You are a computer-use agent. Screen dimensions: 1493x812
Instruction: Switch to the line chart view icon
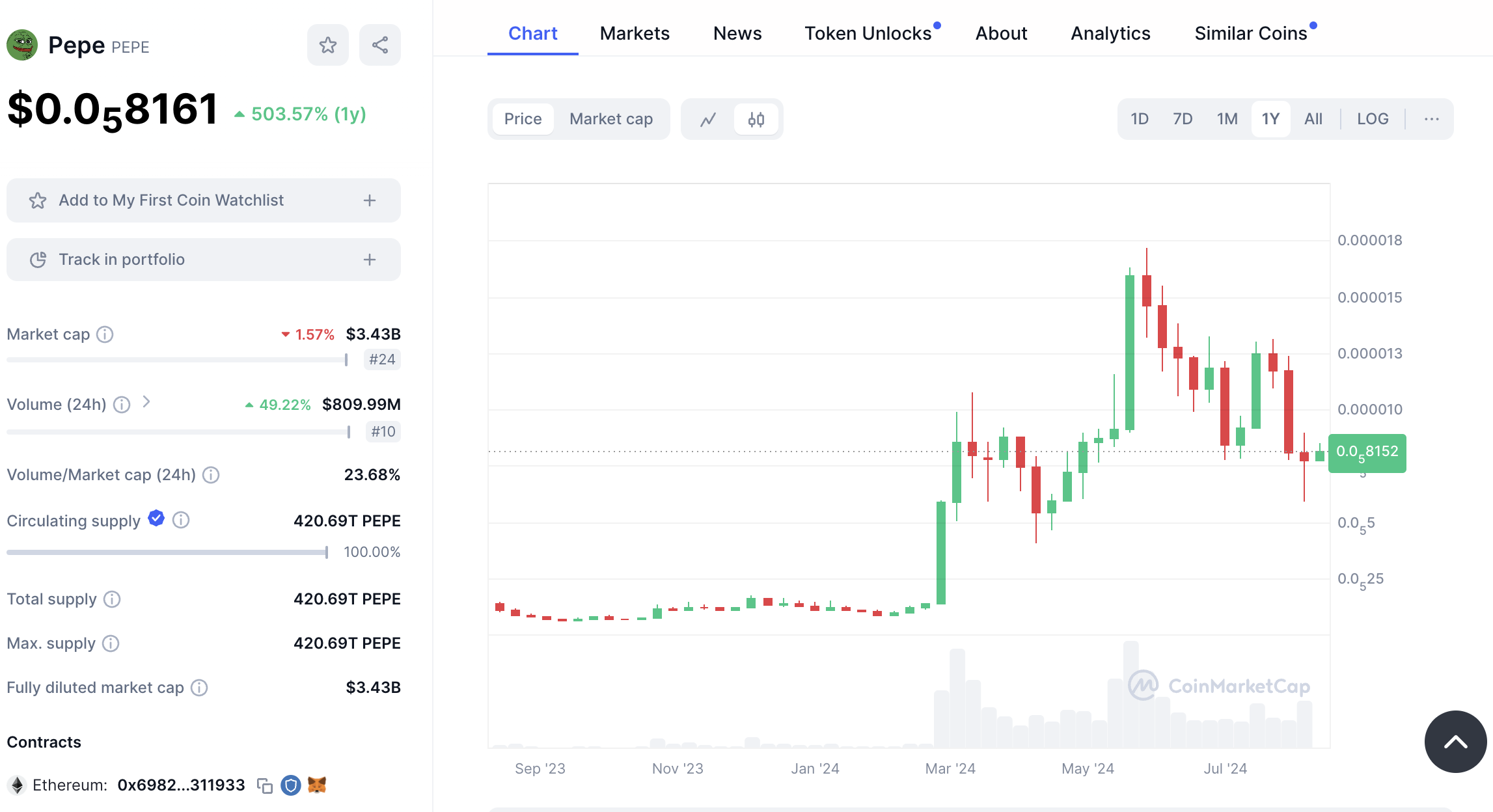coord(708,119)
